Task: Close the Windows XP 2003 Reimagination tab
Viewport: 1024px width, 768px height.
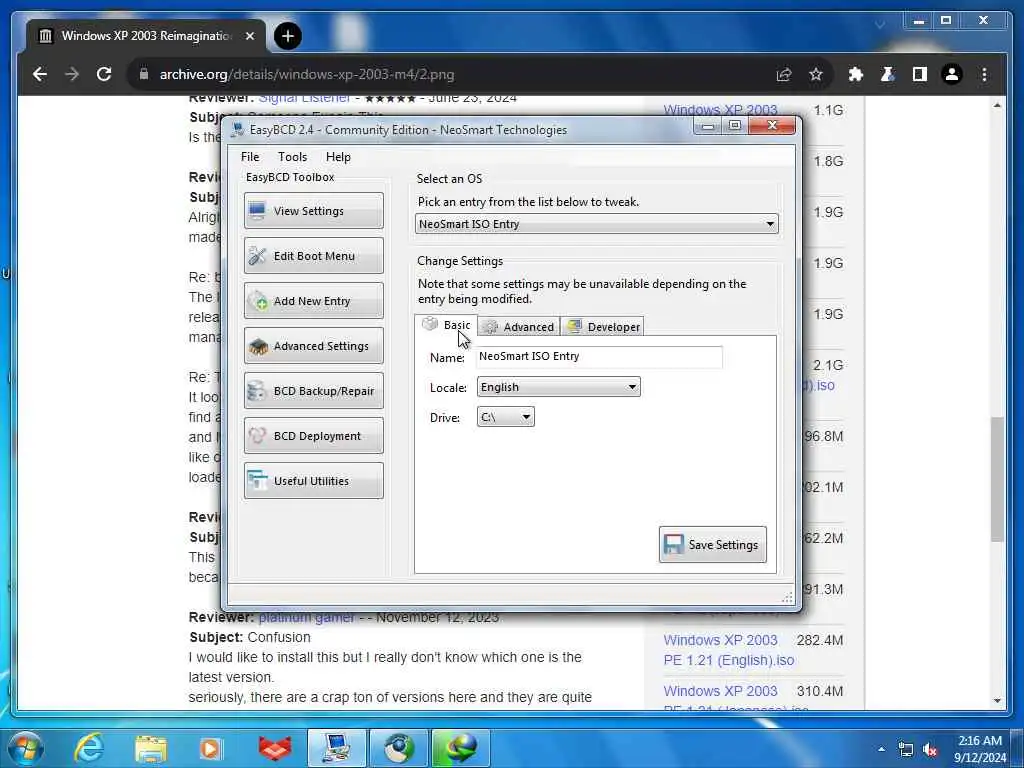Action: (x=249, y=36)
